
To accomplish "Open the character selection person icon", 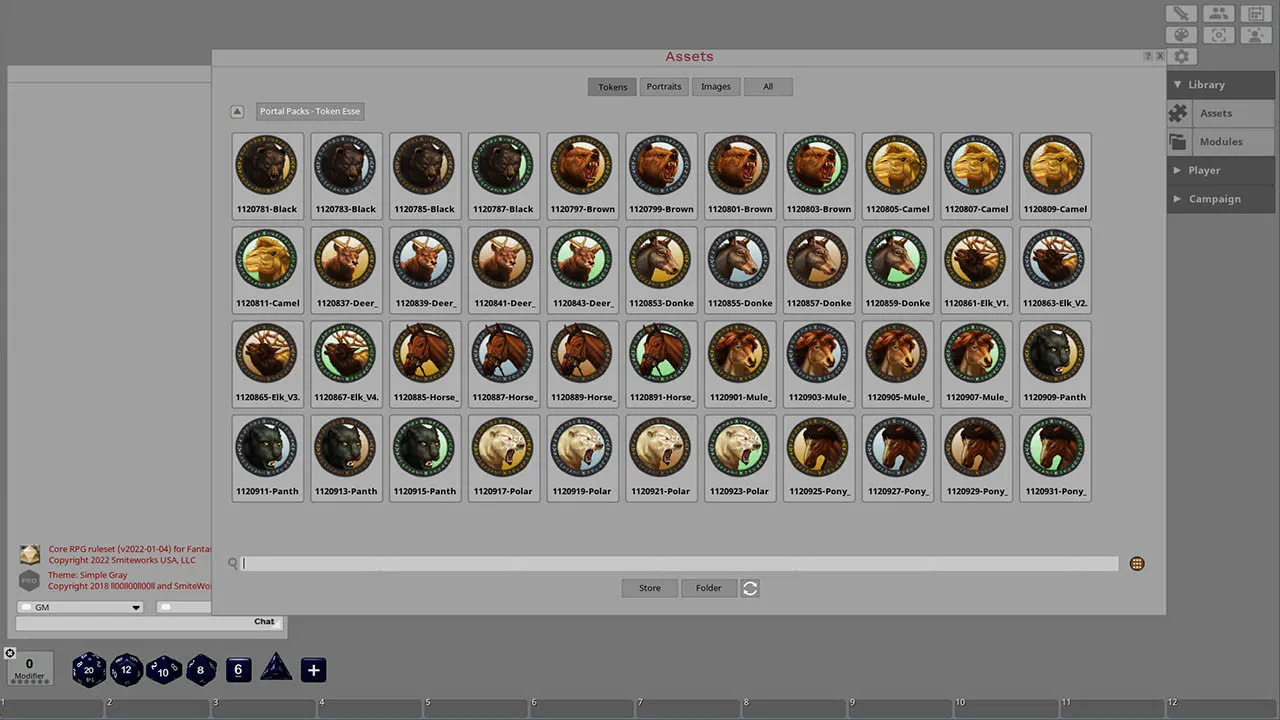I will coord(1255,35).
